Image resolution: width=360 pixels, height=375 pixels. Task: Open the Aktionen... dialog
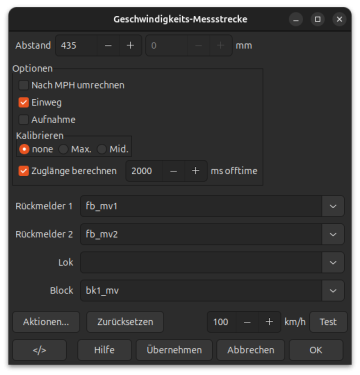[46, 322]
